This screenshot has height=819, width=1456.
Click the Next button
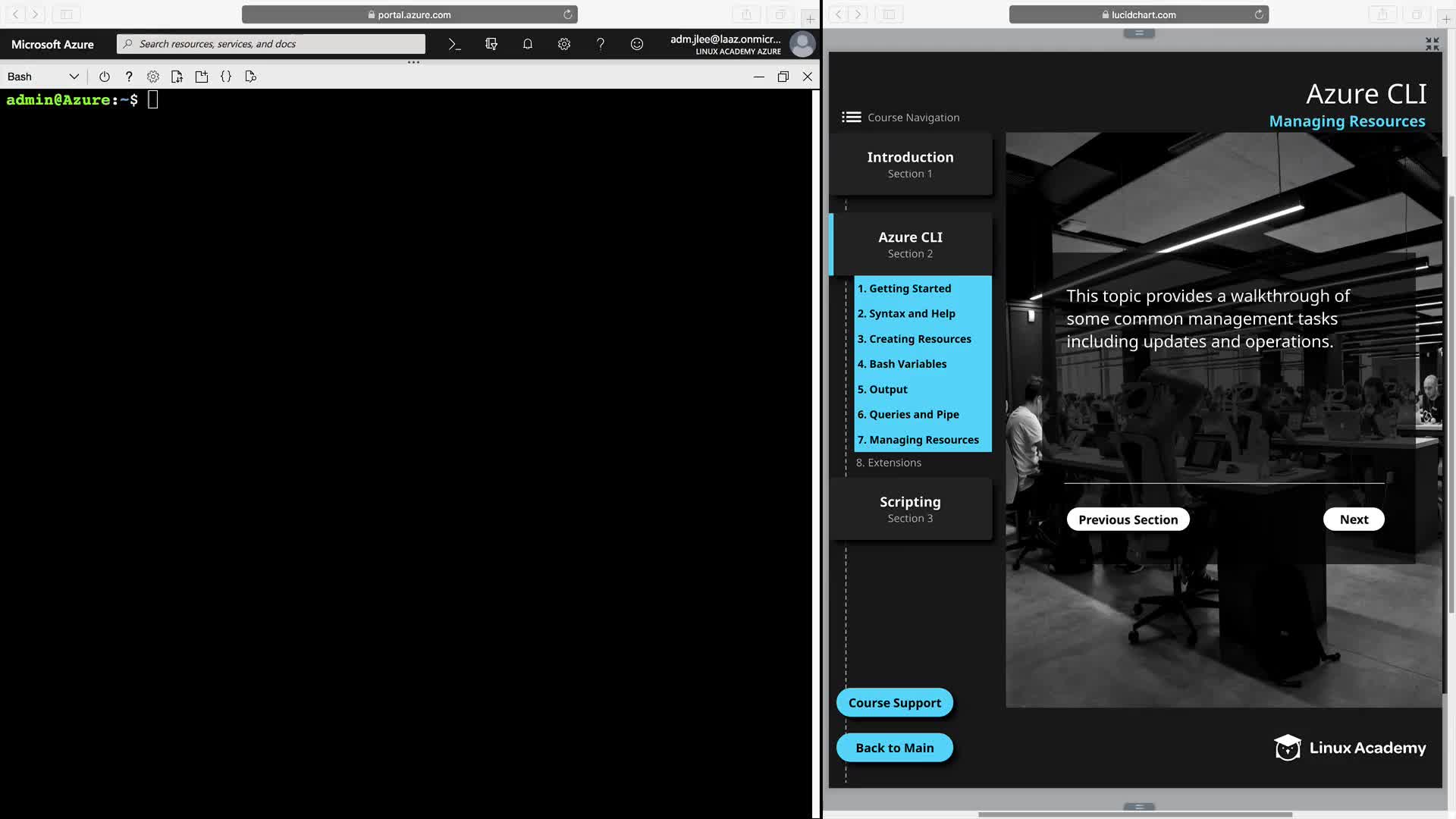tap(1354, 519)
